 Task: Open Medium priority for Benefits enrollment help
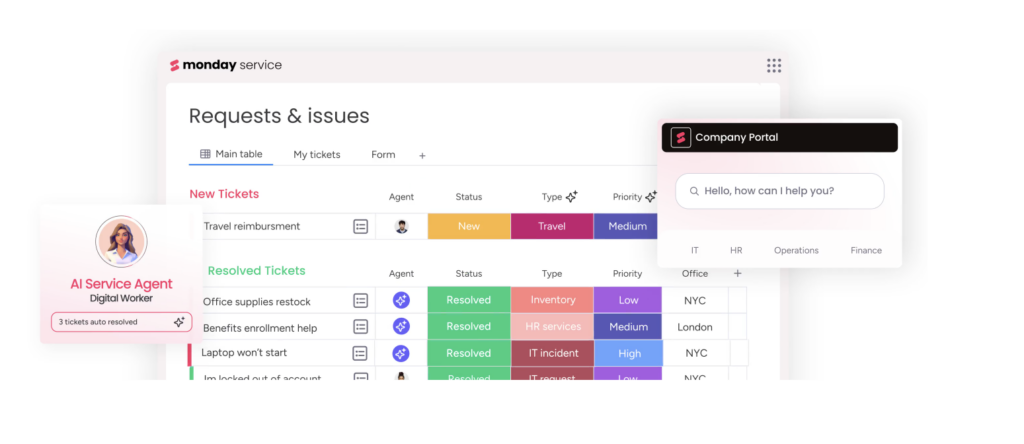(628, 326)
